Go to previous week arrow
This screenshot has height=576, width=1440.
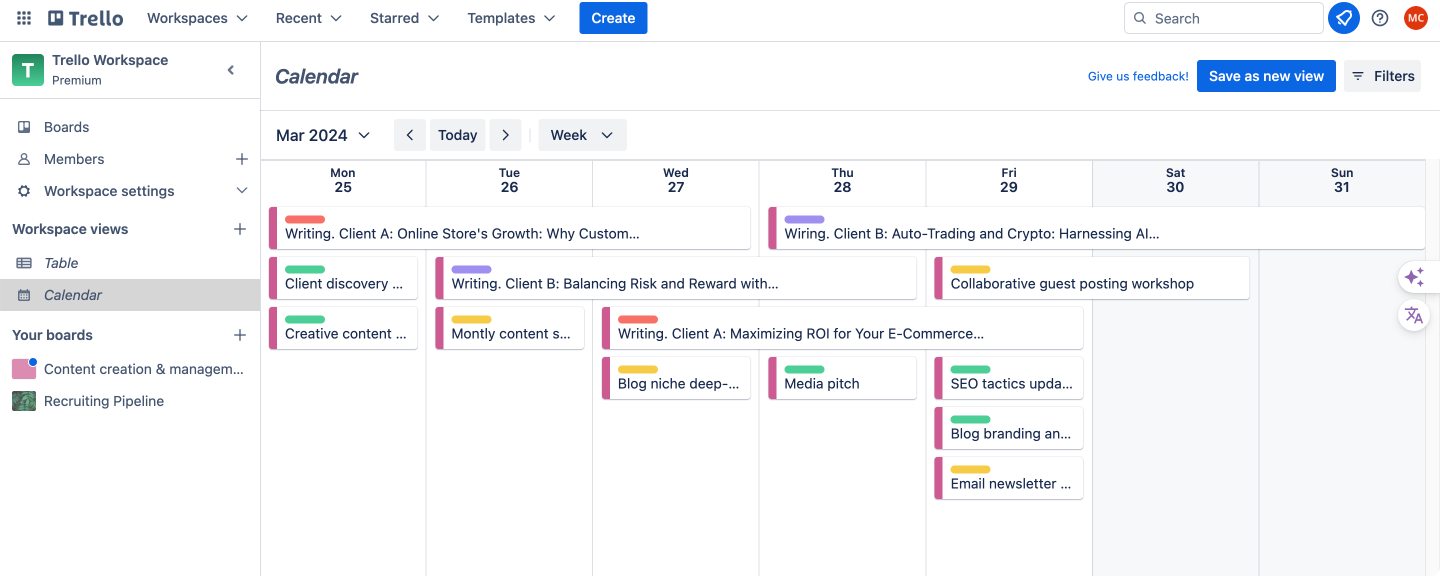410,135
